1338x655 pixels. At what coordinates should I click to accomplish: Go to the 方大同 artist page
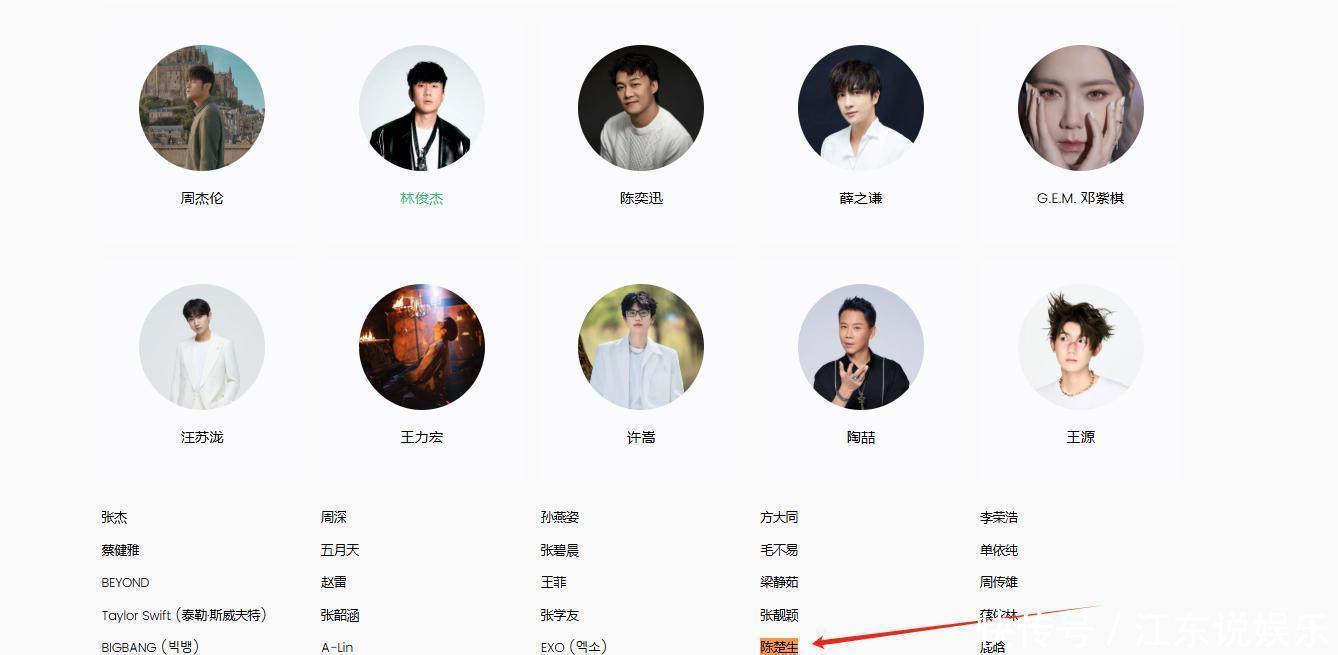(x=779, y=517)
